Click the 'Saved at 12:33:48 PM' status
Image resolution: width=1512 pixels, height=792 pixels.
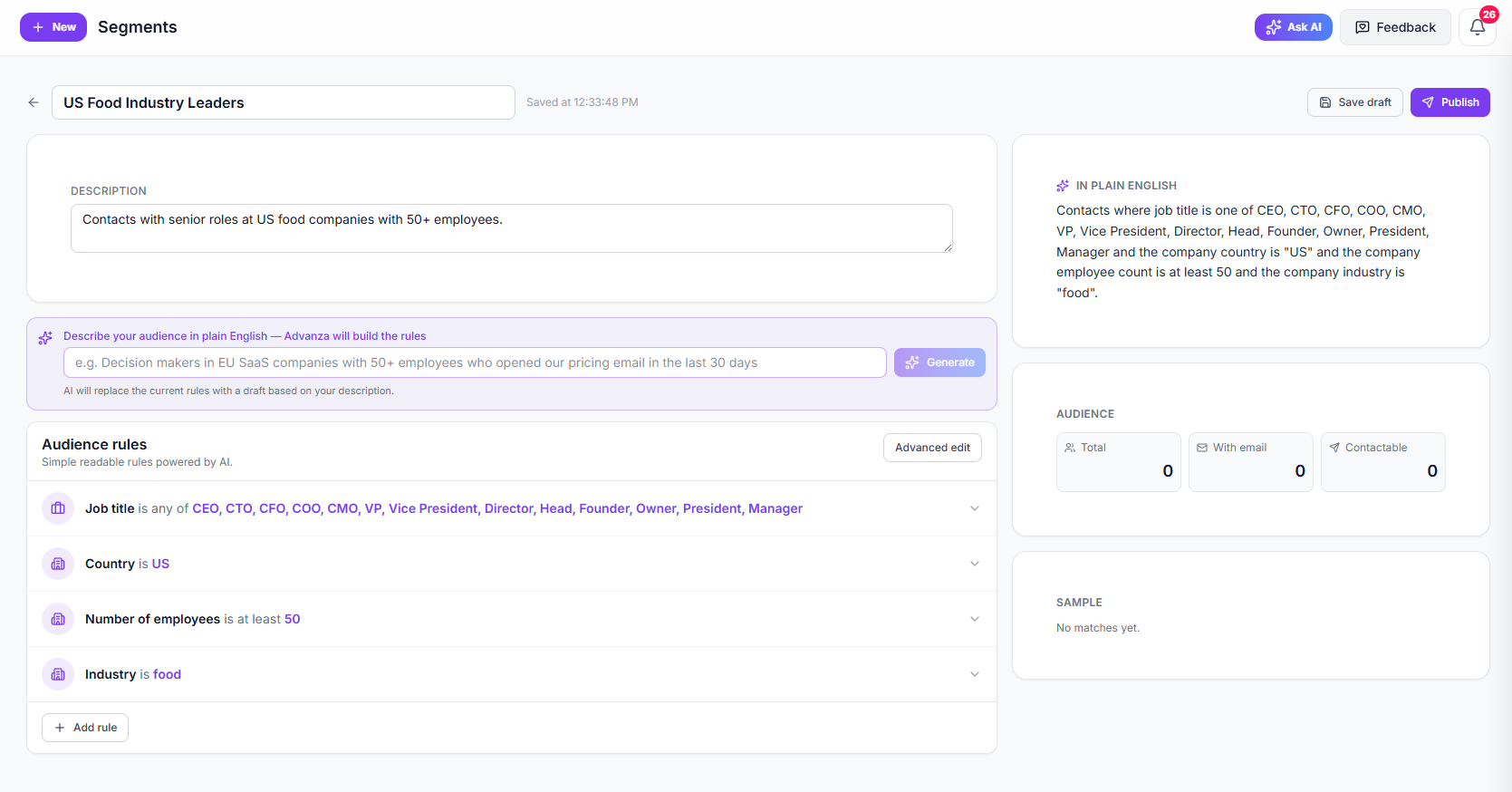click(583, 102)
